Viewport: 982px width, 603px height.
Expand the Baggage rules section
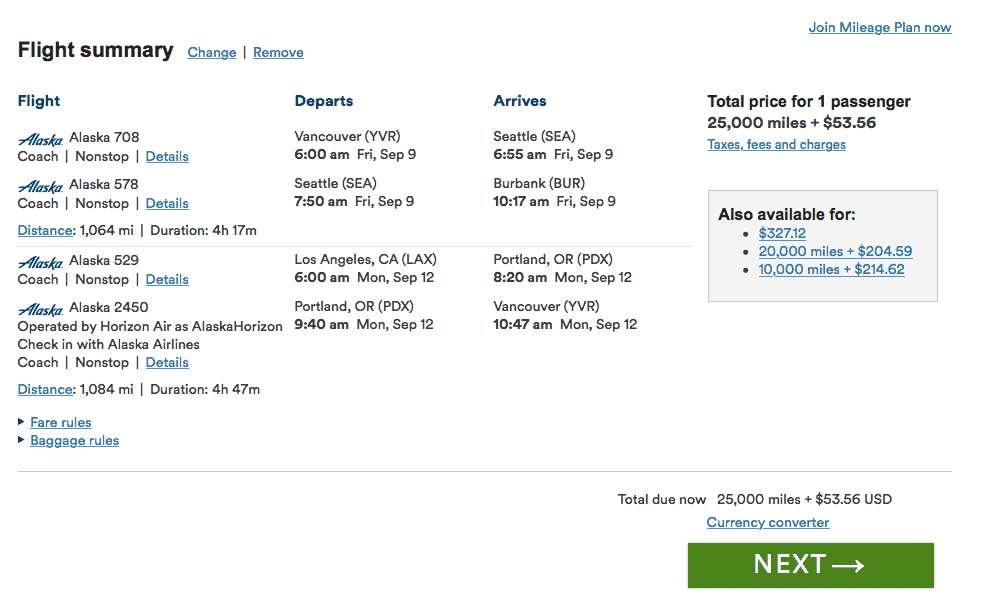point(74,441)
